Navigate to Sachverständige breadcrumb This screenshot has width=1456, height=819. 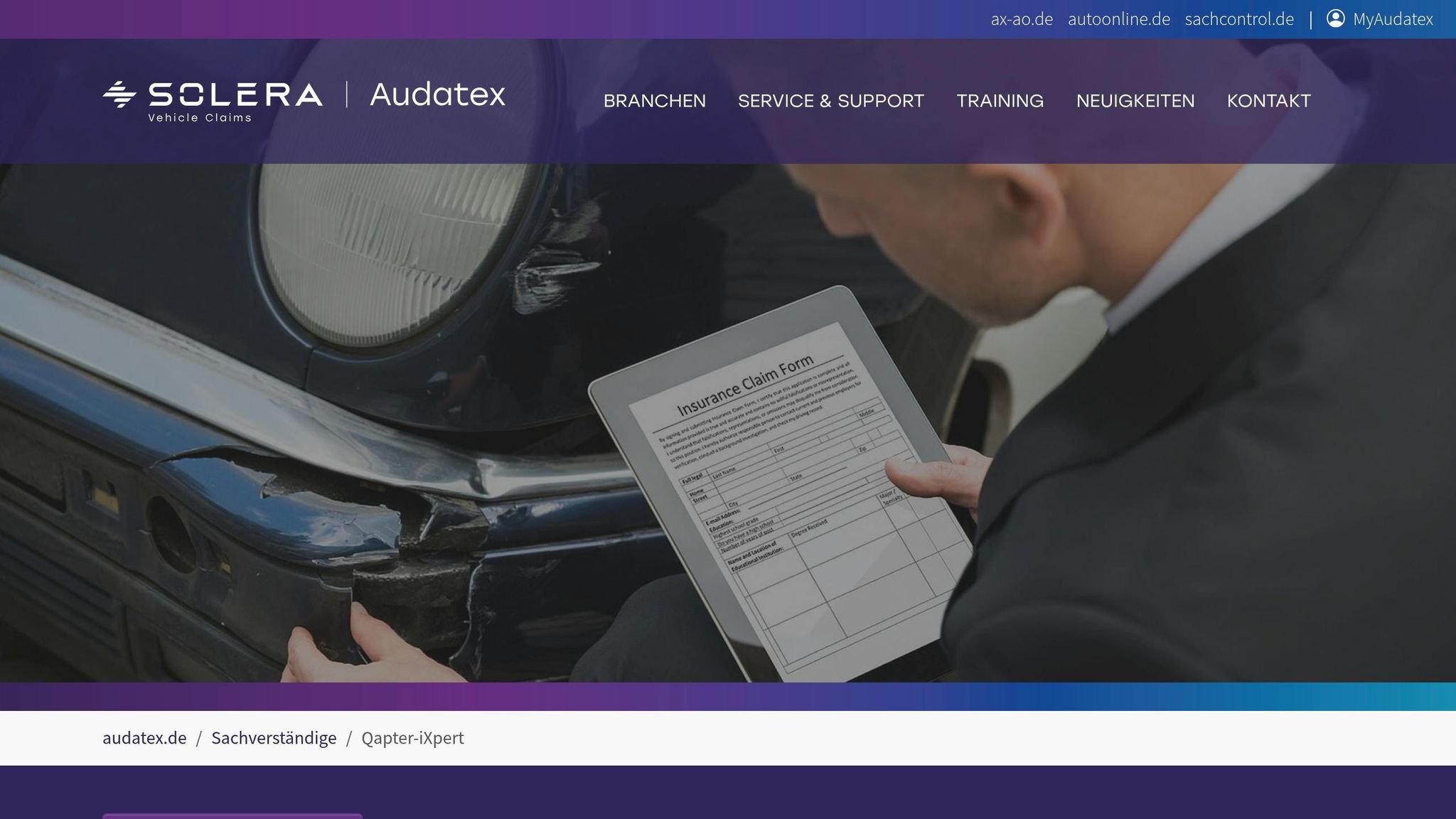click(x=274, y=738)
